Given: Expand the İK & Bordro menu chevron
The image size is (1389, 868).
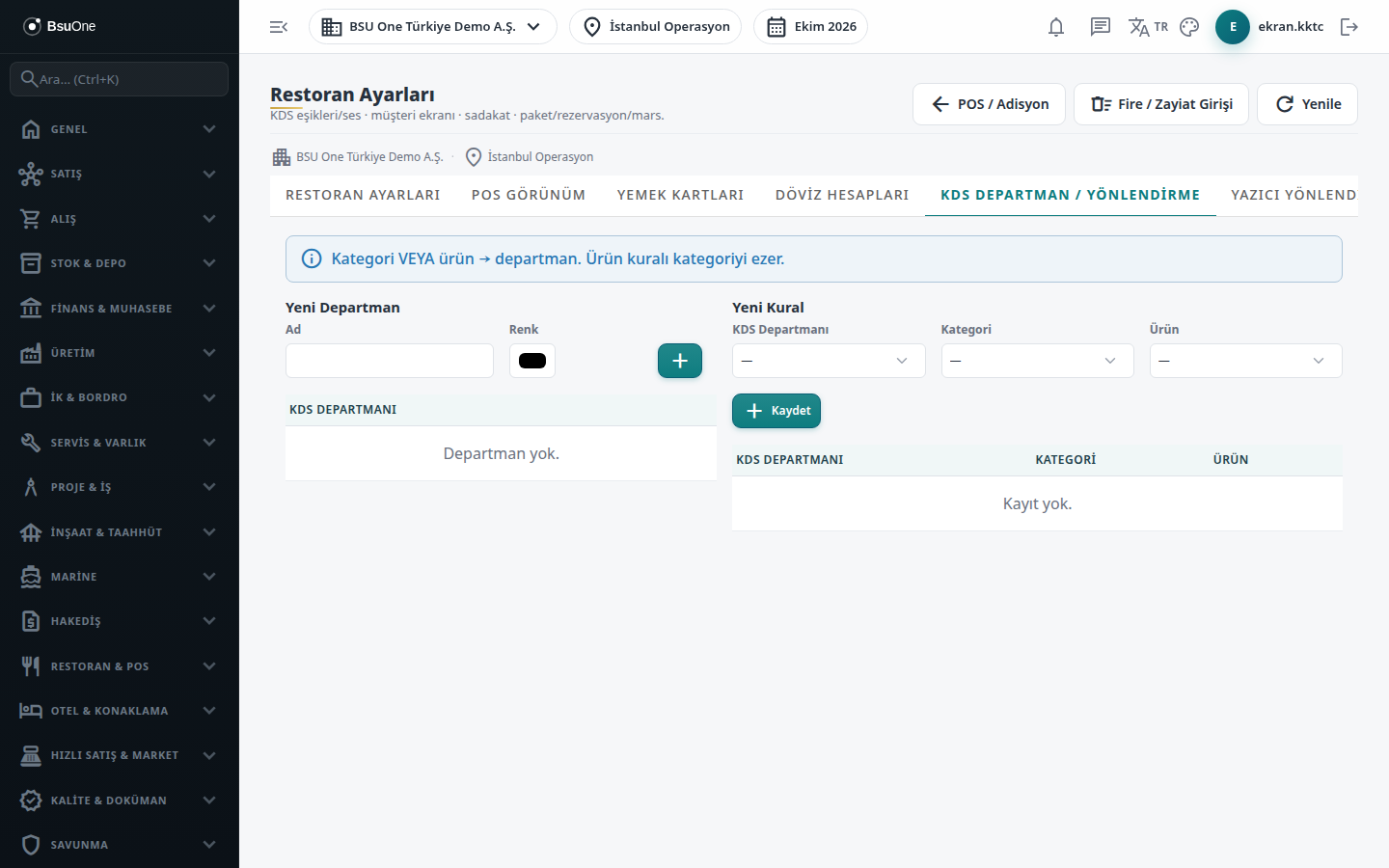Looking at the screenshot, I should click(x=209, y=397).
